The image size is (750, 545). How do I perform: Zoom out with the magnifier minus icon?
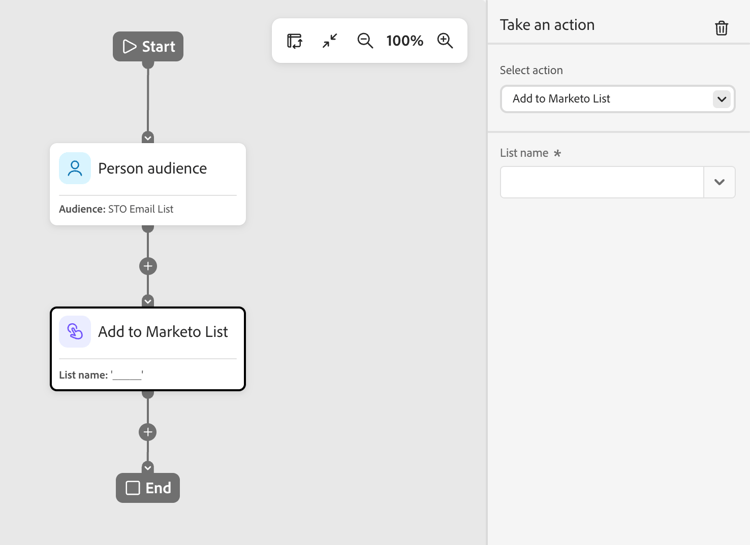[x=365, y=41]
